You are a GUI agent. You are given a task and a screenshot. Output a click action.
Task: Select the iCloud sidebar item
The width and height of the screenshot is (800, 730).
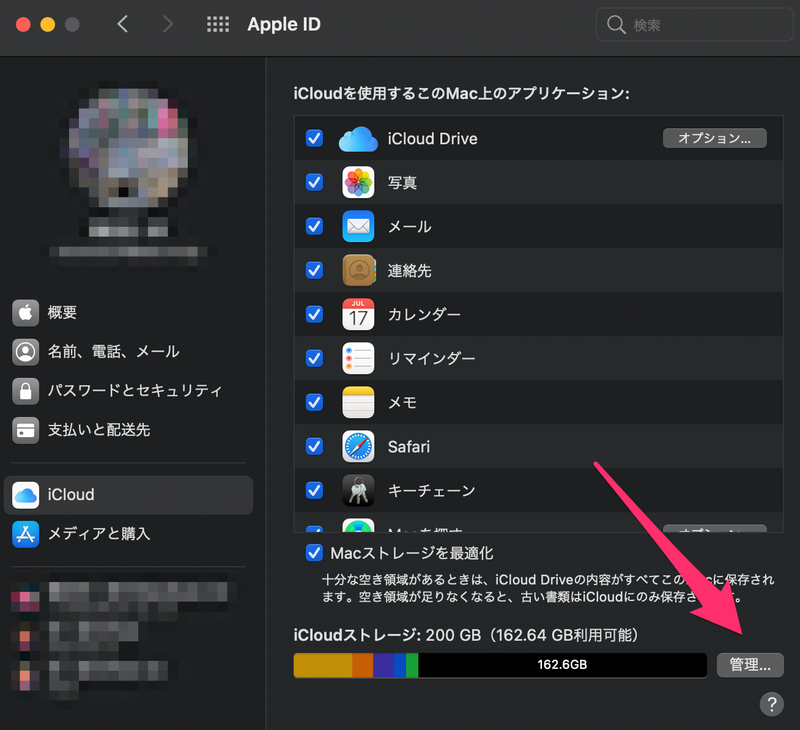tap(128, 495)
